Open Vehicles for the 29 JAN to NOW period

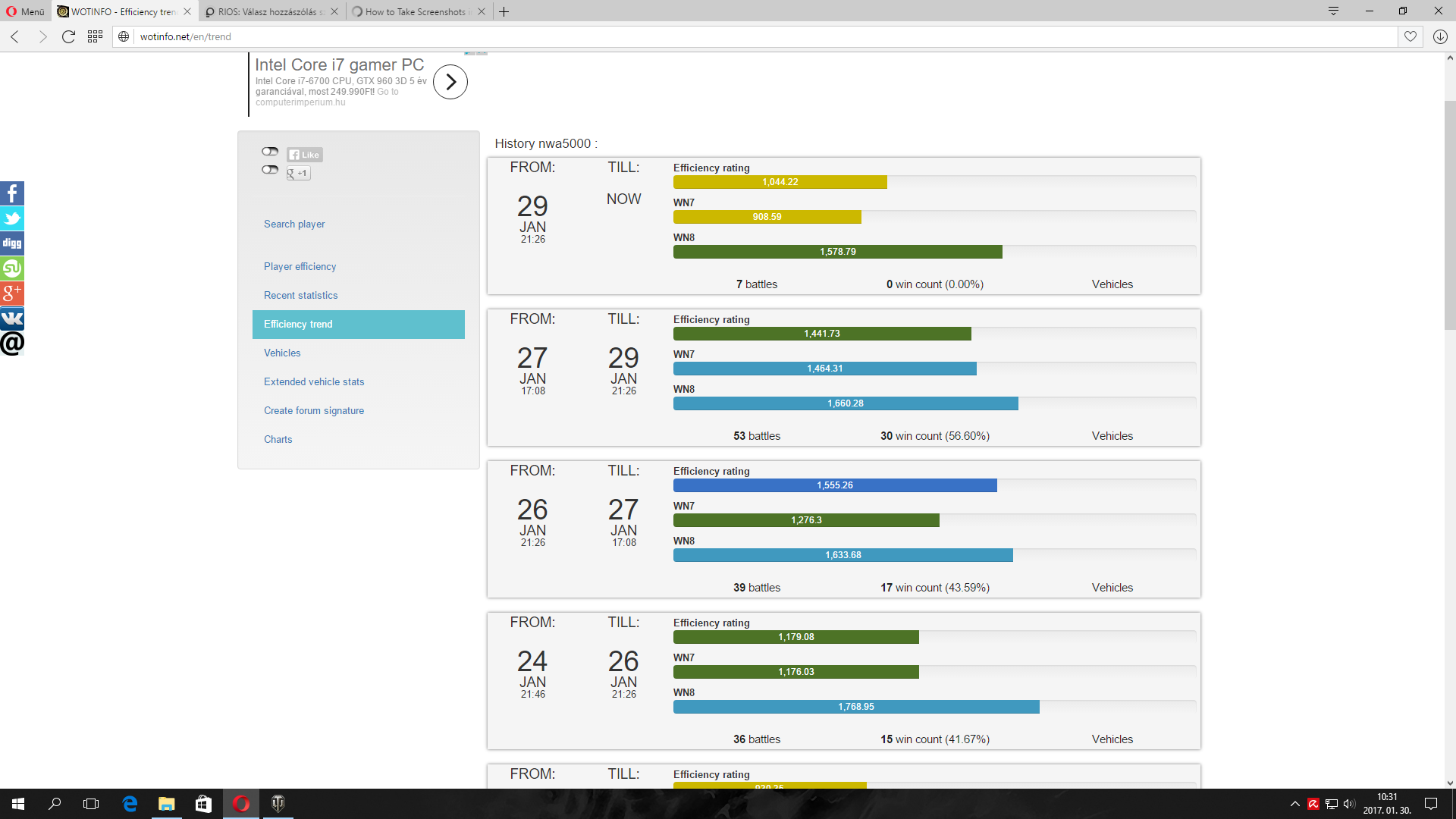click(1112, 284)
